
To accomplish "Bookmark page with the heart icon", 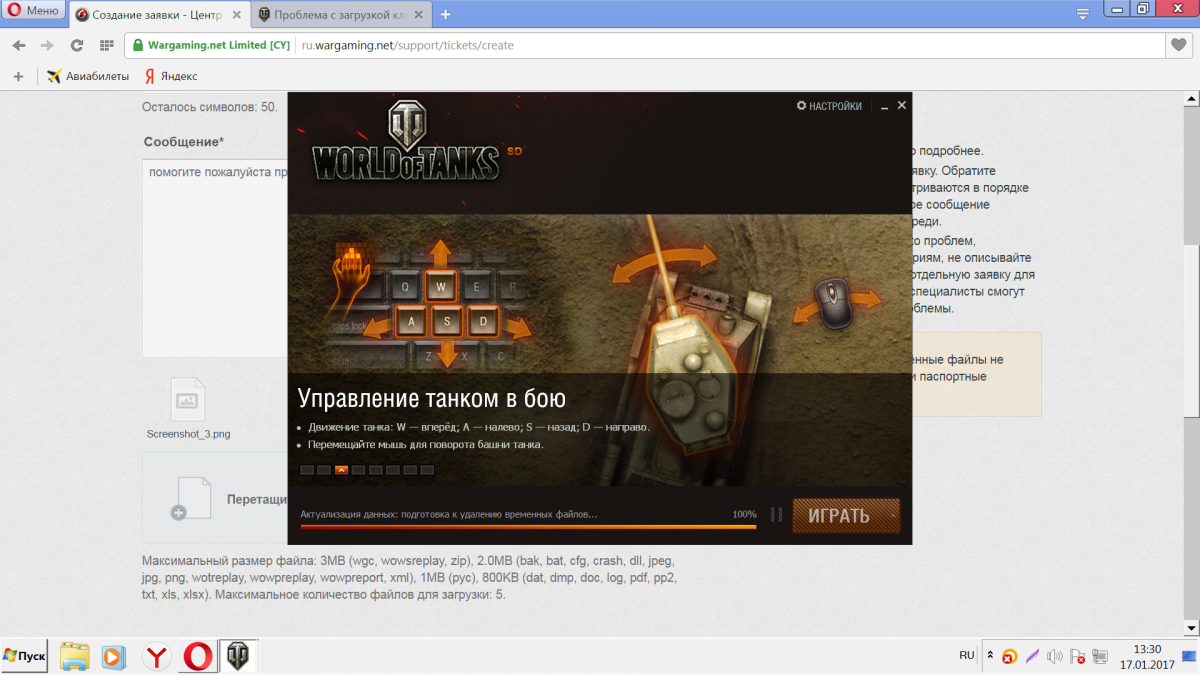I will tap(1177, 45).
